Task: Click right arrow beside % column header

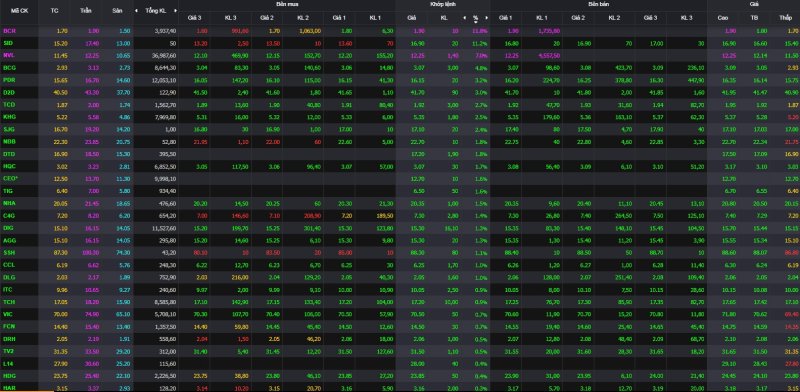Action: pos(486,18)
